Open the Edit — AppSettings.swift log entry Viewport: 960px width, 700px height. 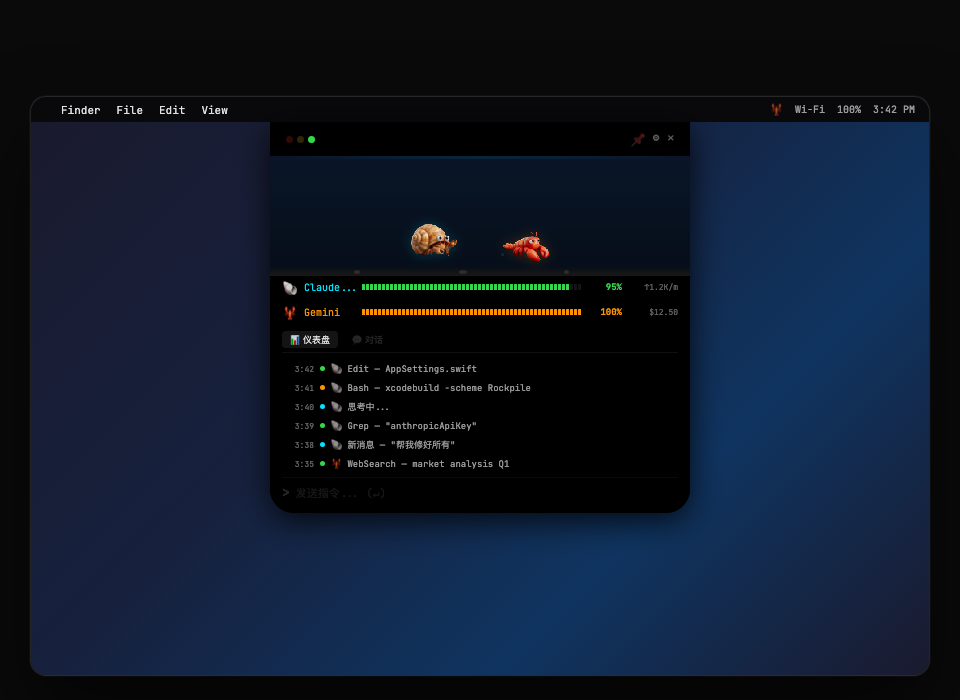tap(480, 369)
